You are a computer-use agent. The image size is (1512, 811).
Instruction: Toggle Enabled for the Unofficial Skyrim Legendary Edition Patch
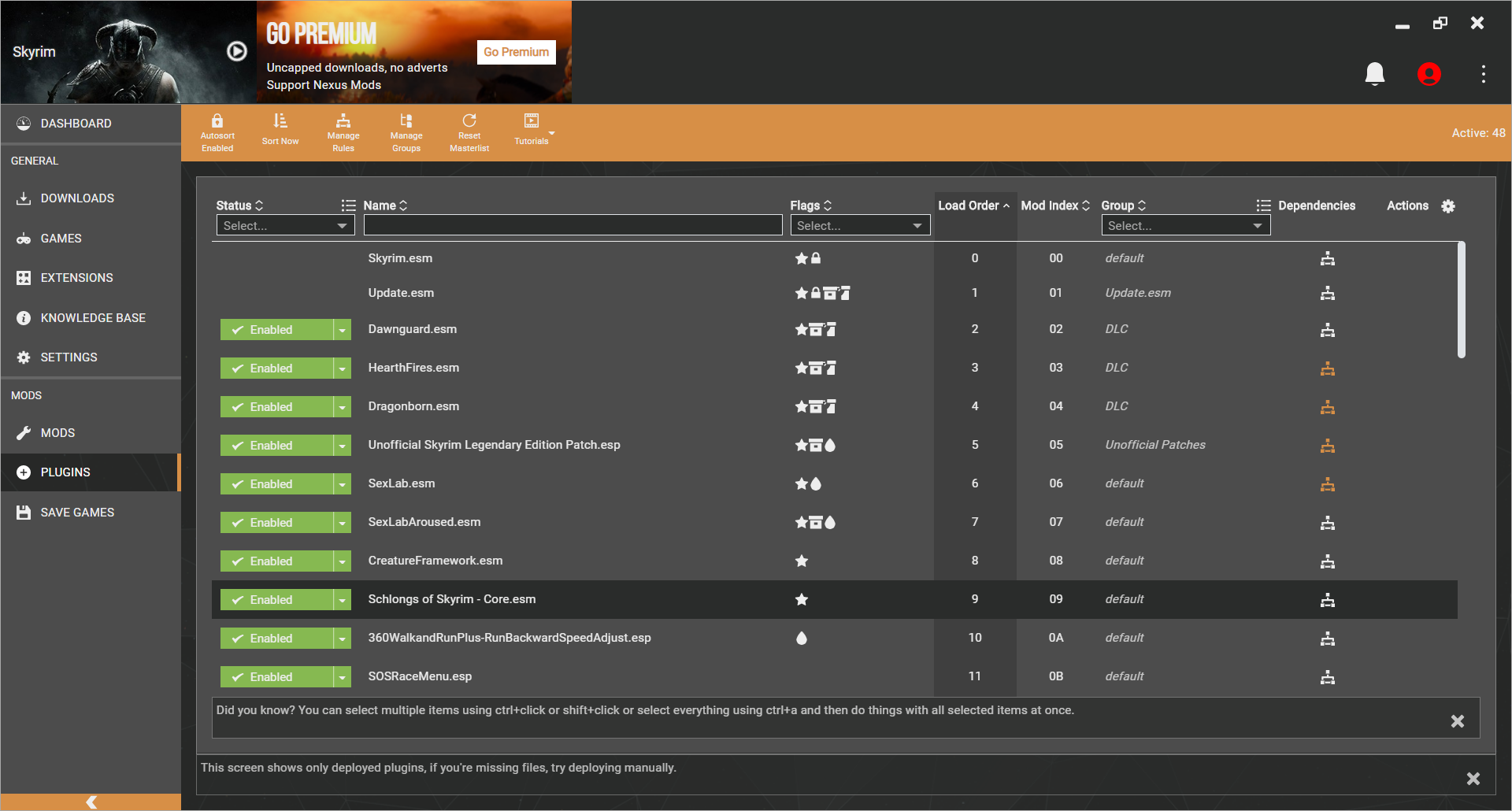click(x=276, y=446)
